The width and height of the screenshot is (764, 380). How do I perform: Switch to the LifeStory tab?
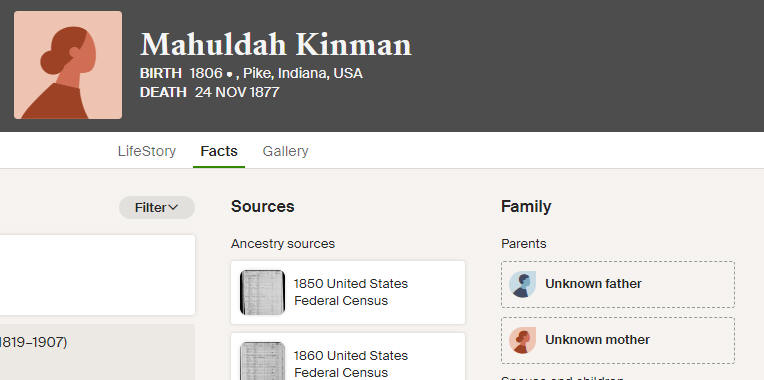(147, 151)
